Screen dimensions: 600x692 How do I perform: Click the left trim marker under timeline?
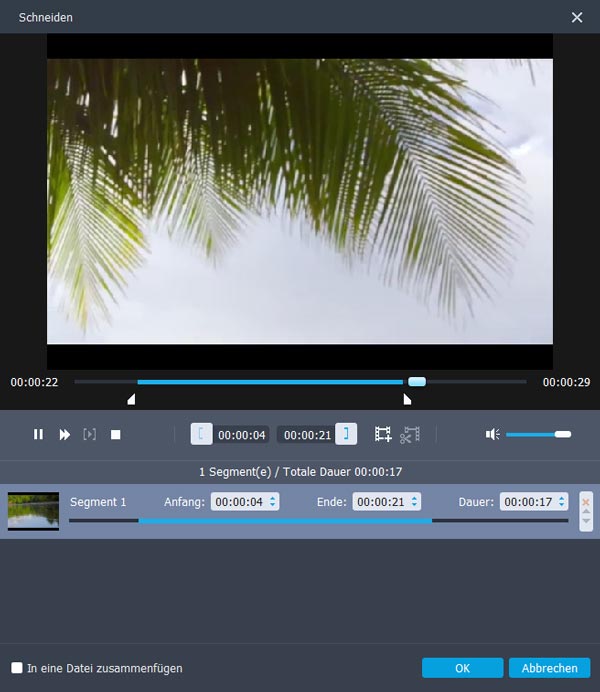click(131, 399)
